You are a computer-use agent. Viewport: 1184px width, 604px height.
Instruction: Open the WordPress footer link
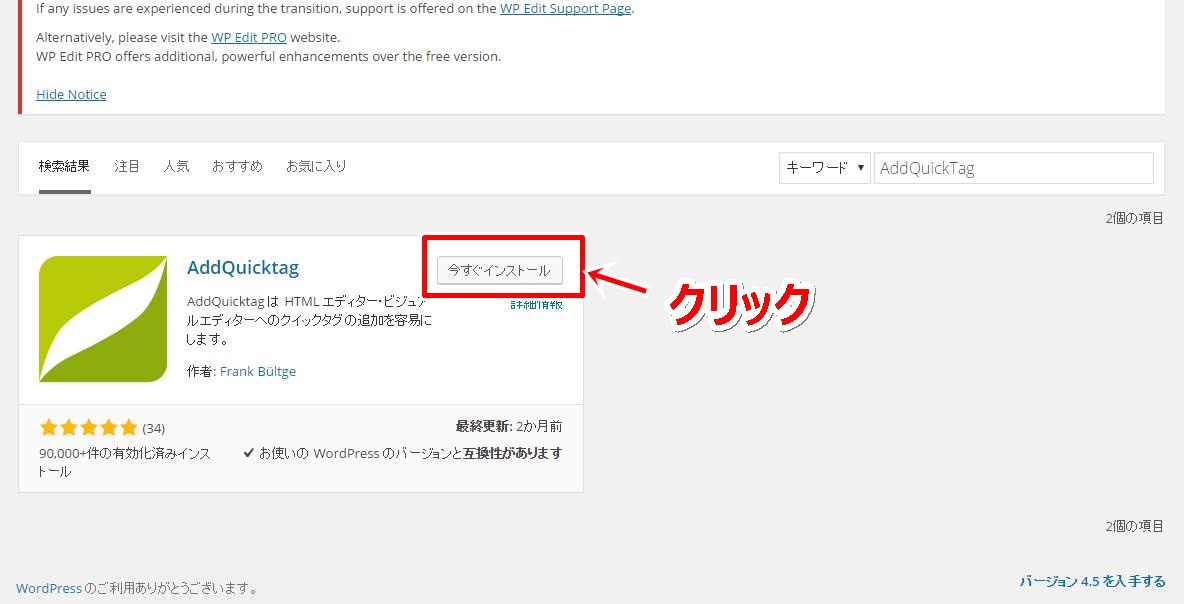[48, 588]
